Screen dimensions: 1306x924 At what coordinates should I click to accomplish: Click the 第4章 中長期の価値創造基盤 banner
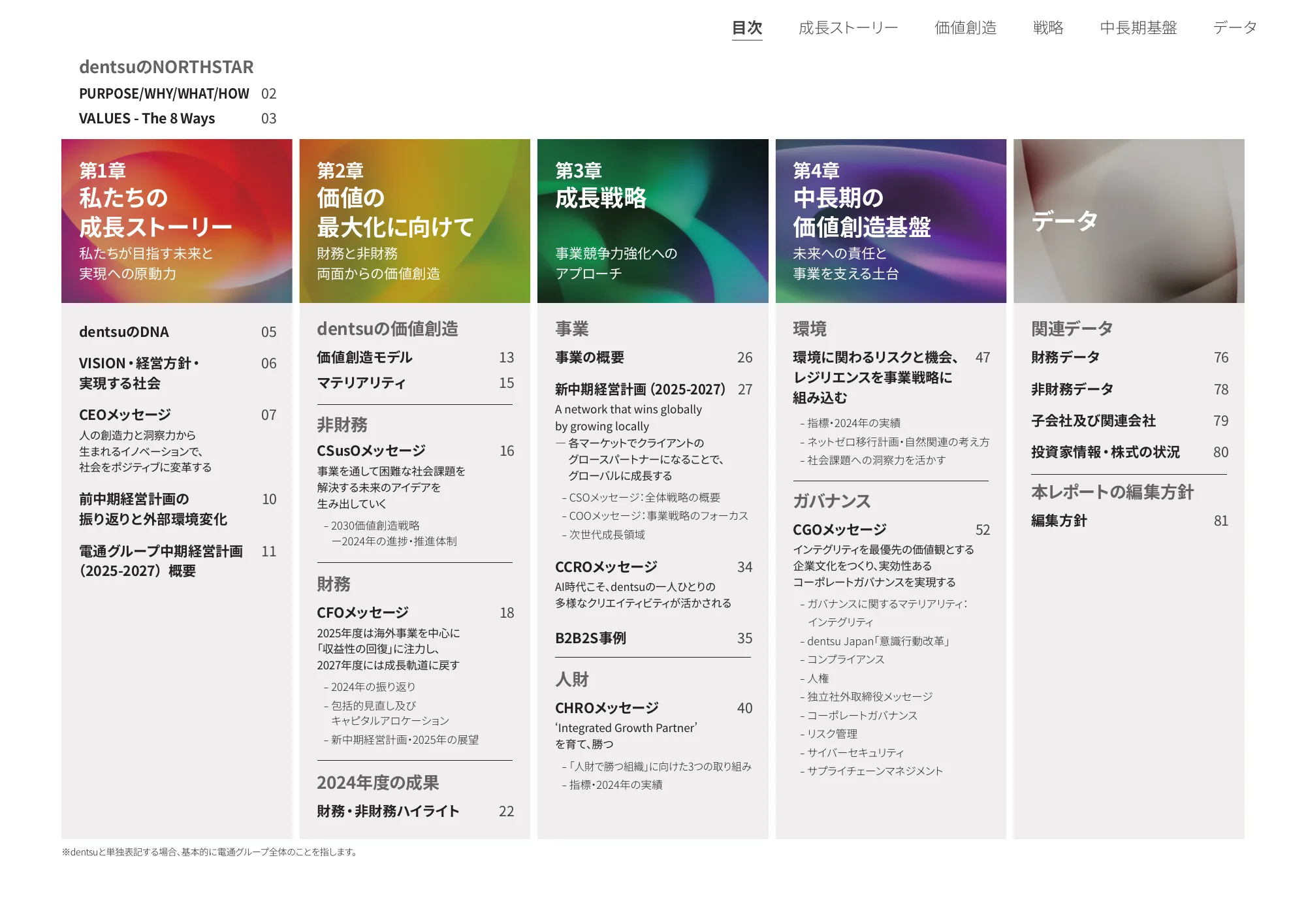(x=891, y=221)
